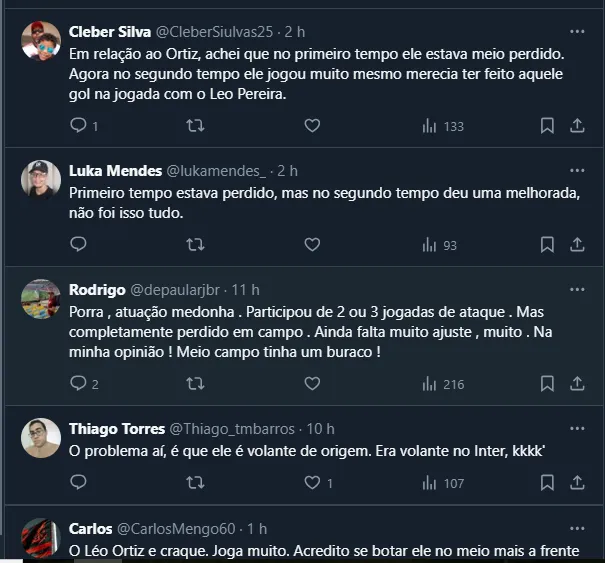Reply to Rodrigo's tweet
This screenshot has width=605, height=563.
coord(79,383)
